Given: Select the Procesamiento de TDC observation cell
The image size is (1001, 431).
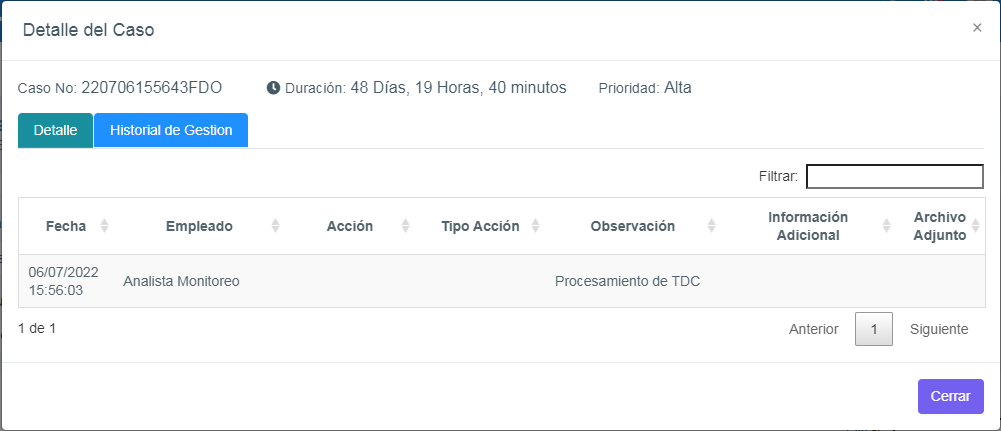Looking at the screenshot, I should coord(627,281).
